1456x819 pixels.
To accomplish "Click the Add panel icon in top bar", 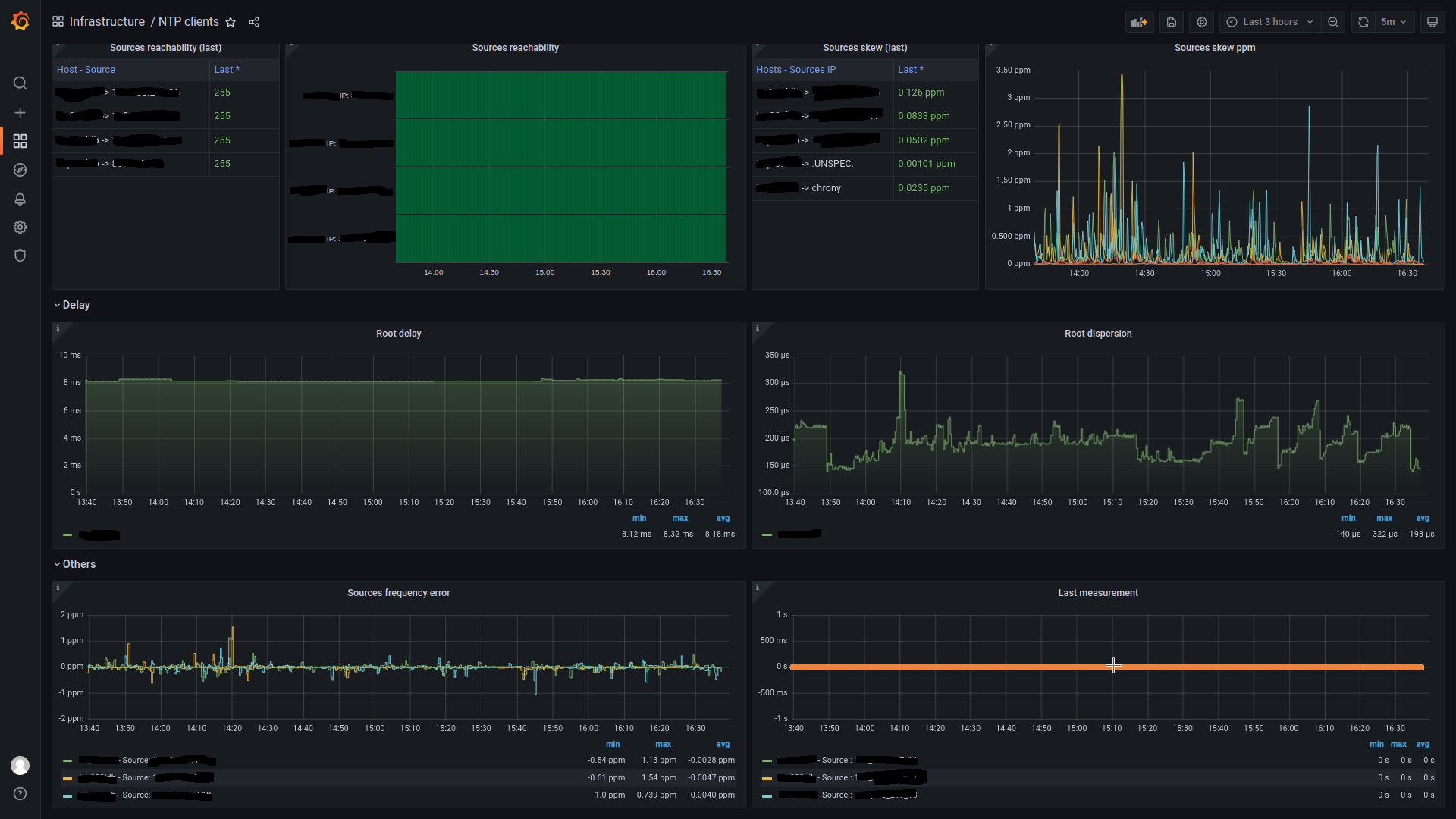I will tap(1139, 22).
